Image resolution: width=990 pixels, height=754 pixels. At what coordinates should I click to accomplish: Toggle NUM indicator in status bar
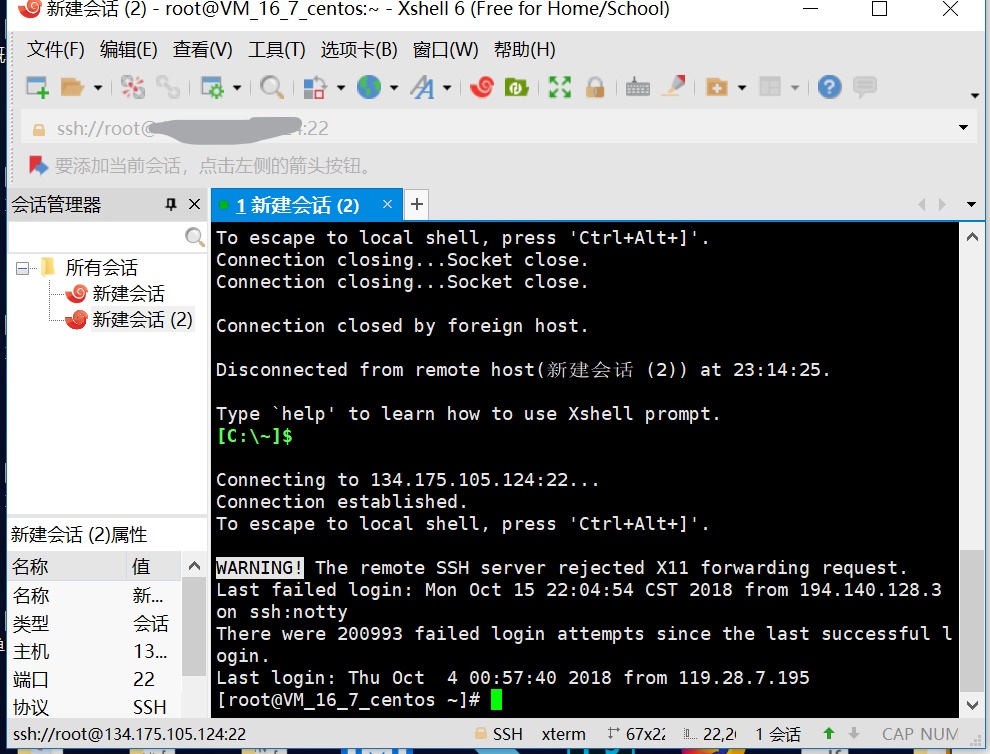coord(931,733)
